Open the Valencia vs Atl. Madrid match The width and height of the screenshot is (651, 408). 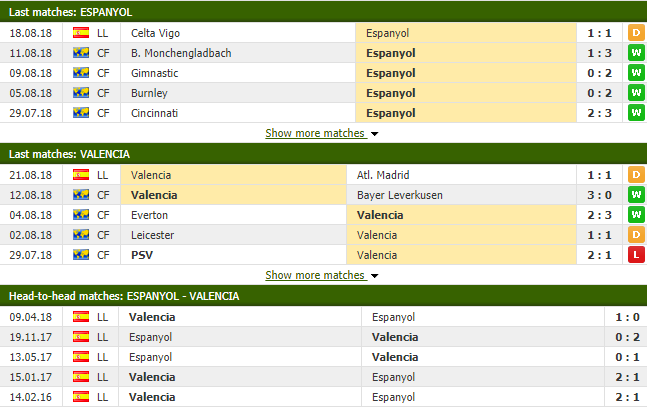tap(323, 175)
